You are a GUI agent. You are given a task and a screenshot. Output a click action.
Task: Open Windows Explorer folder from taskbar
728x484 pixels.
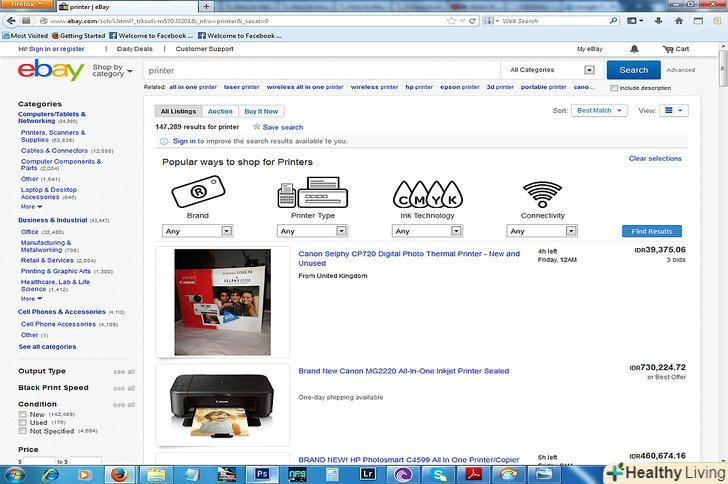(156, 475)
